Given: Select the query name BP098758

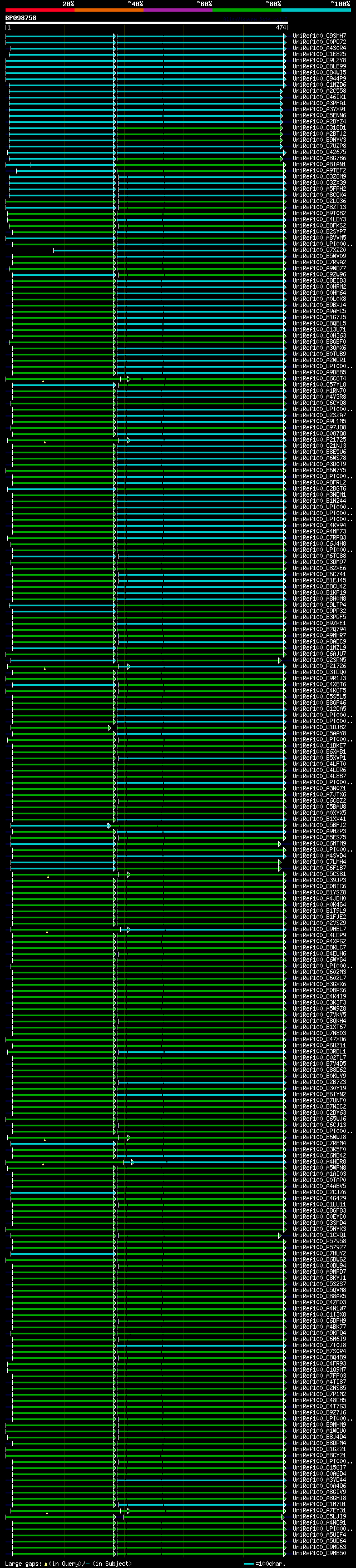Looking at the screenshot, I should pos(21,18).
